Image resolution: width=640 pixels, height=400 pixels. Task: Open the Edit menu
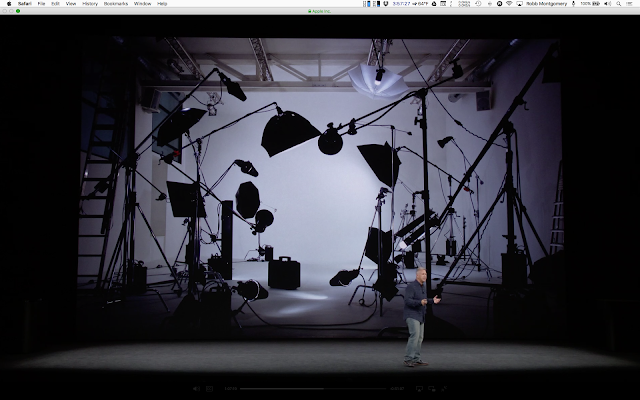point(56,4)
